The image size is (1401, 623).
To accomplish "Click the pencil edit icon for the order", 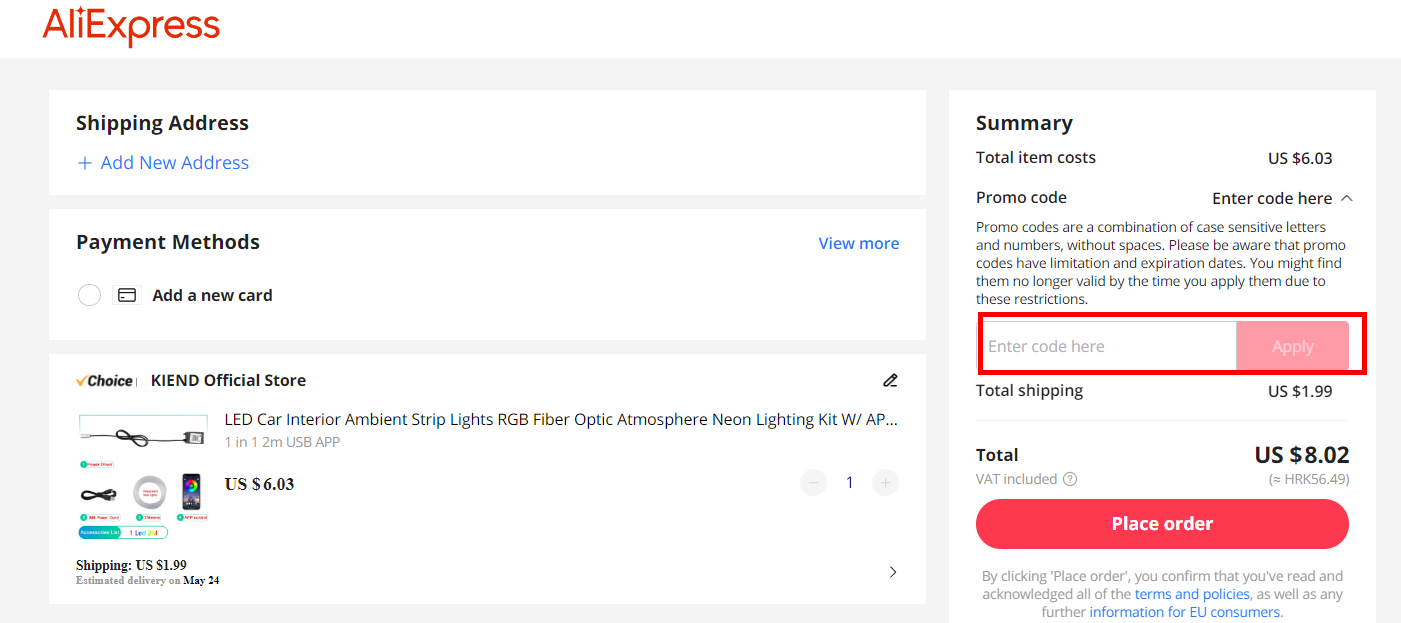I will (890, 380).
